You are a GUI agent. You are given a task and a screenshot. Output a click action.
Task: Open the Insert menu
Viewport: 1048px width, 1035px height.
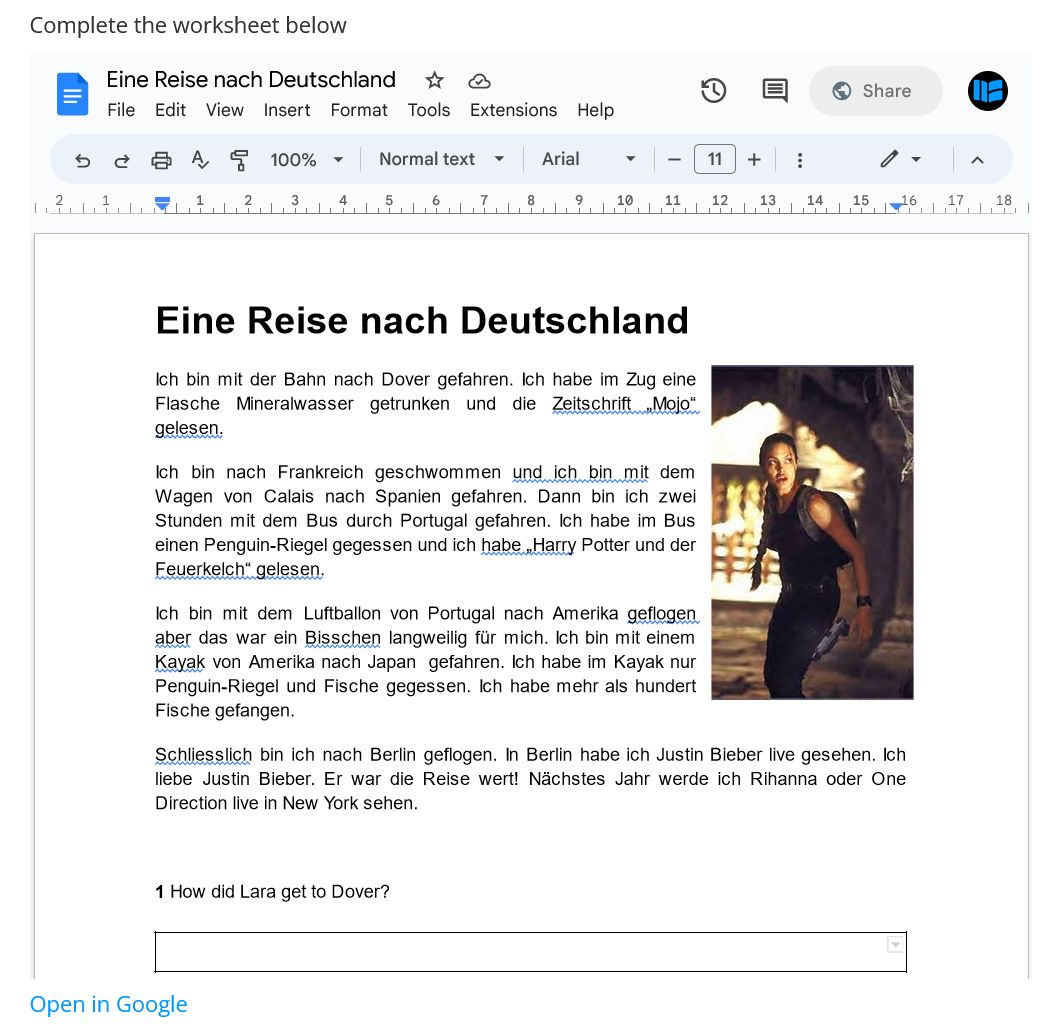tap(287, 110)
